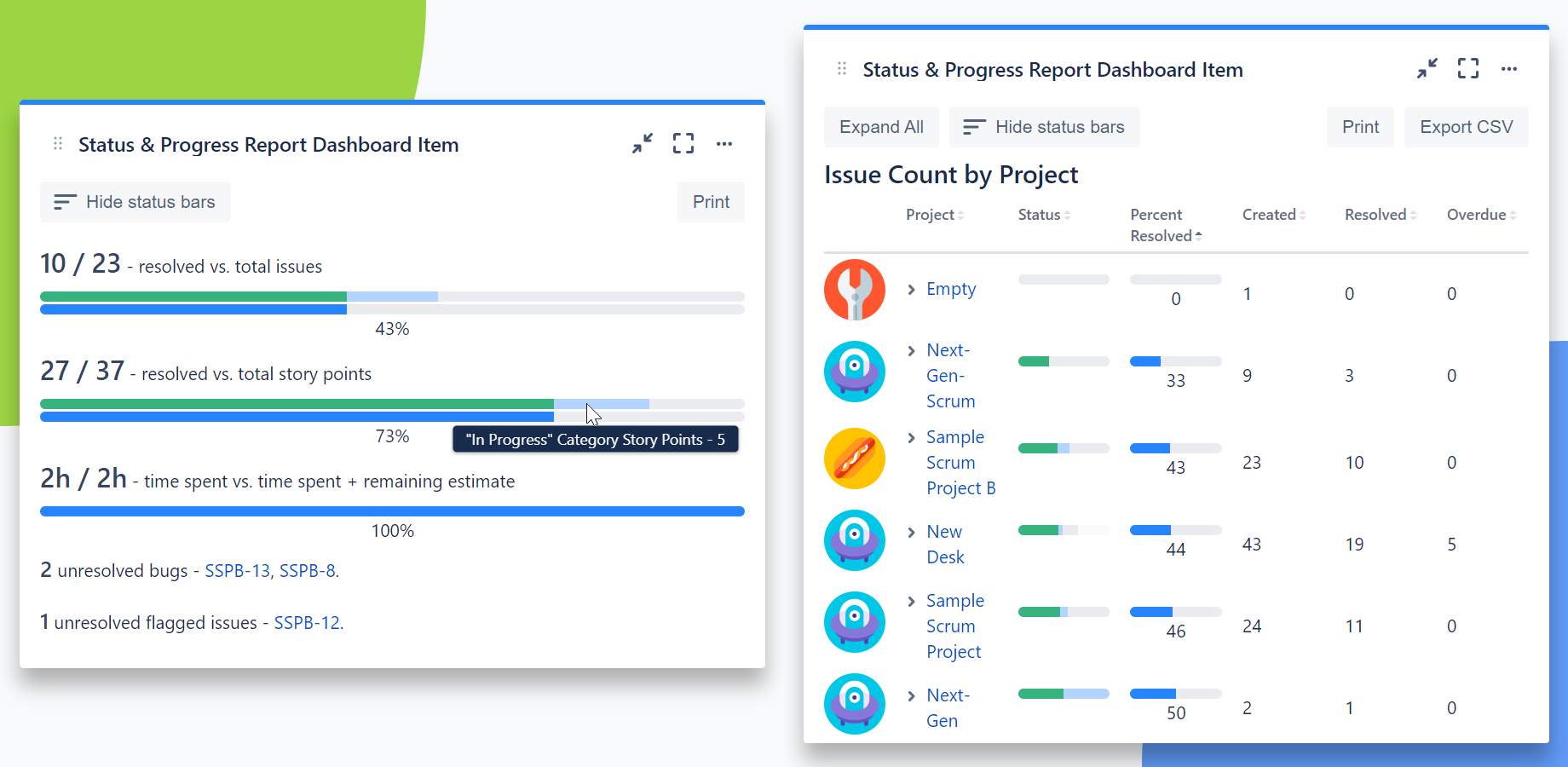Click fullscreen icon on left dashboard panel
Screen dimensions: 1568x767
click(x=683, y=143)
